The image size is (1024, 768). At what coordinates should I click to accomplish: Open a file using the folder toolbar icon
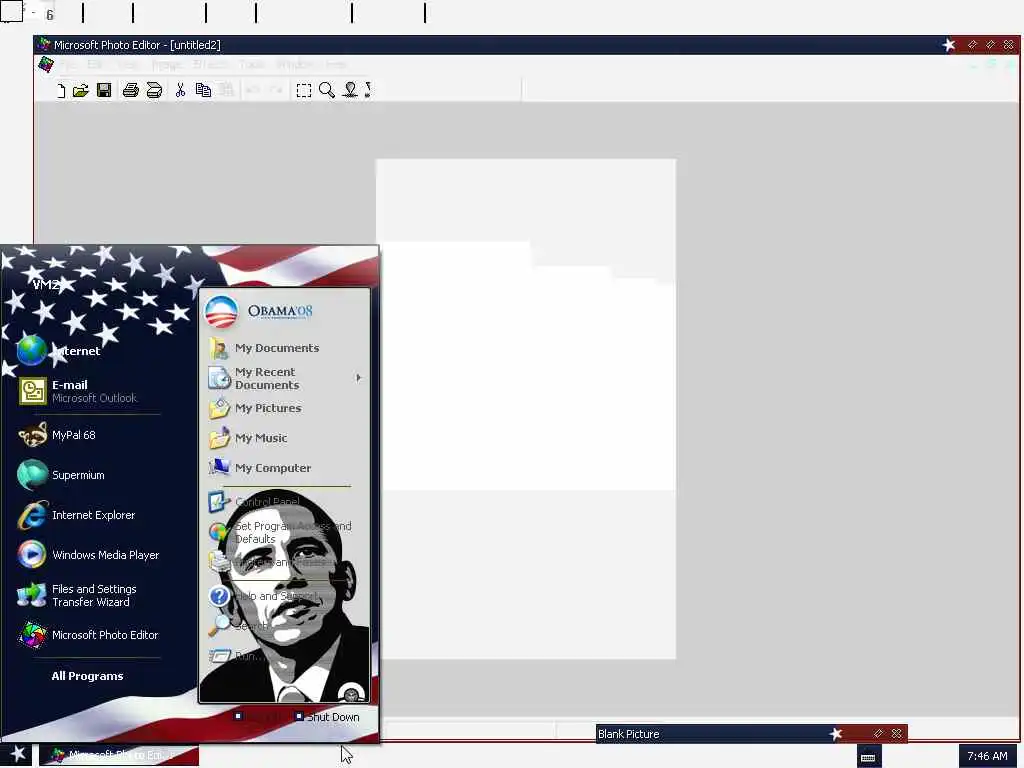[x=81, y=90]
